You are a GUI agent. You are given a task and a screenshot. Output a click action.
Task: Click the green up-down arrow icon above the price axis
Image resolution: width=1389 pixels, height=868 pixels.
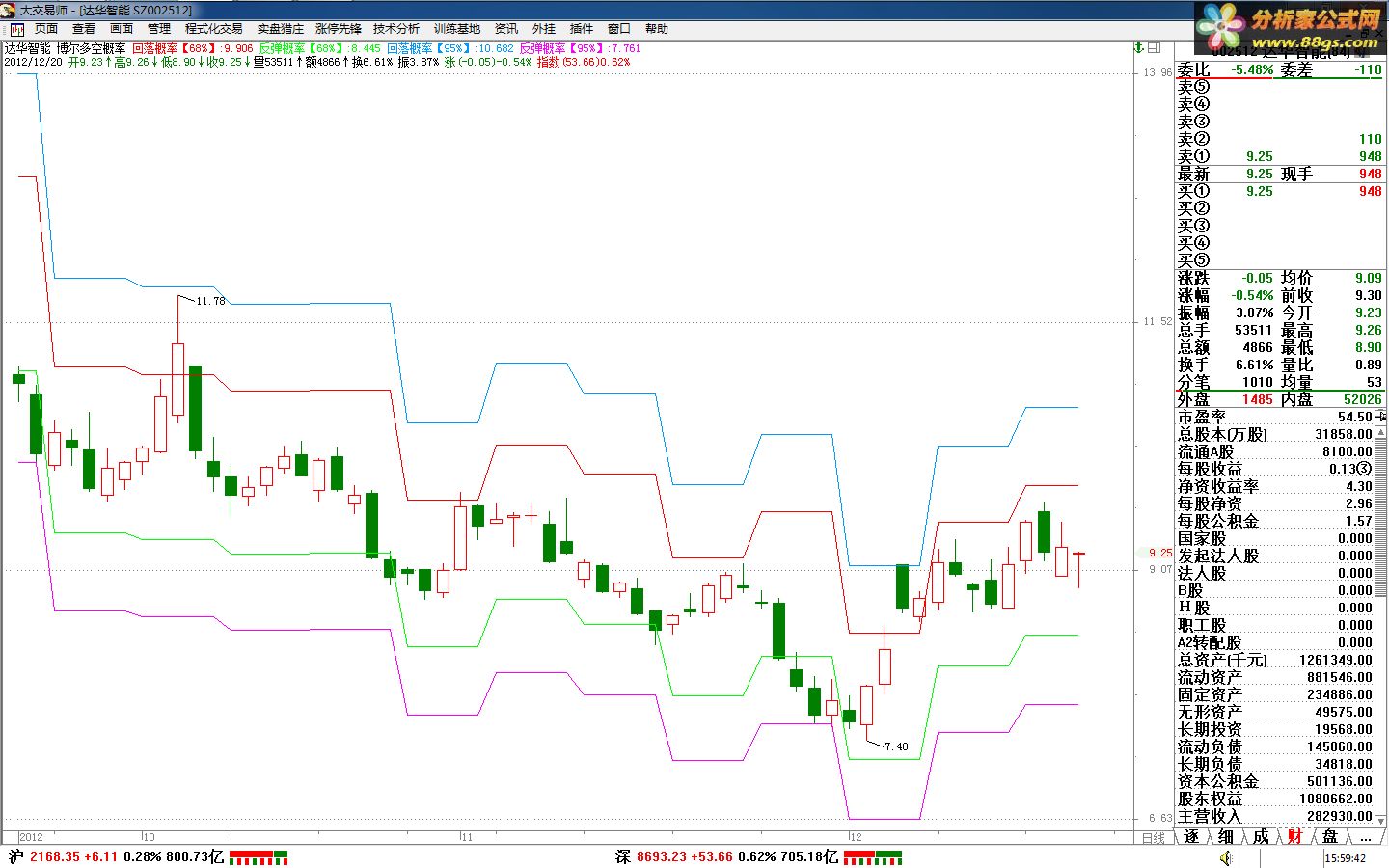click(1139, 47)
